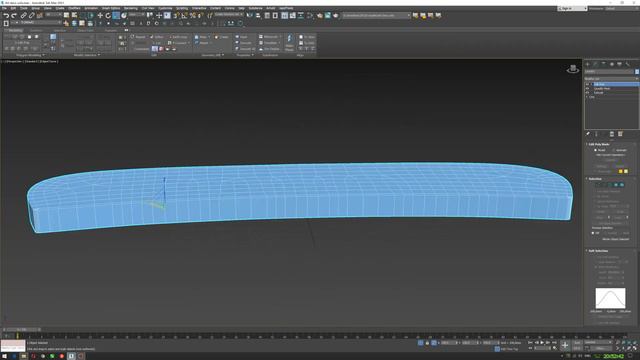Select the Unlink Selection tool

click(x=31, y=16)
